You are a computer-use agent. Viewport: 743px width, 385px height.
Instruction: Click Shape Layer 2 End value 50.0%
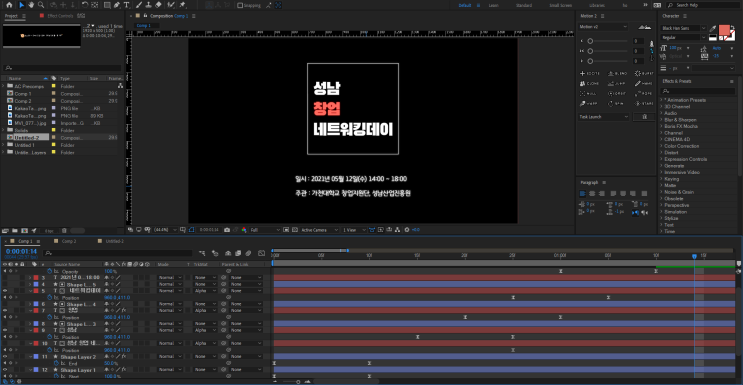click(x=110, y=363)
